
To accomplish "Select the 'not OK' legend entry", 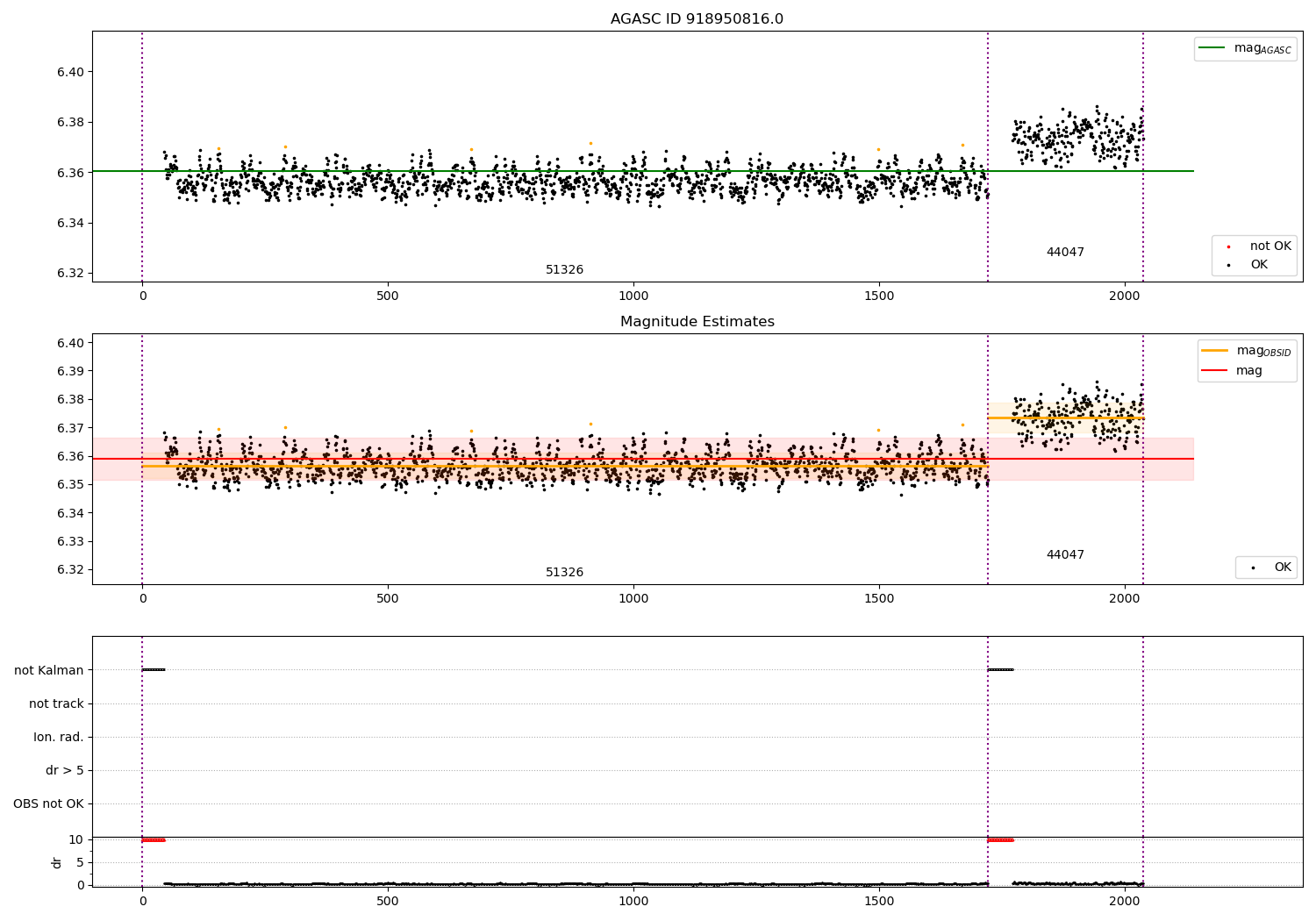I will (1258, 246).
